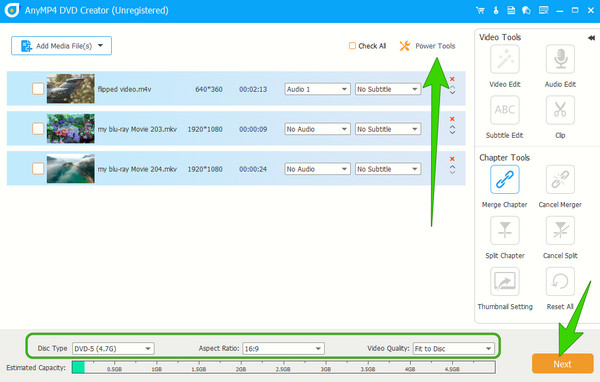
Task: Open the title bar menu icon
Action: [x=543, y=10]
